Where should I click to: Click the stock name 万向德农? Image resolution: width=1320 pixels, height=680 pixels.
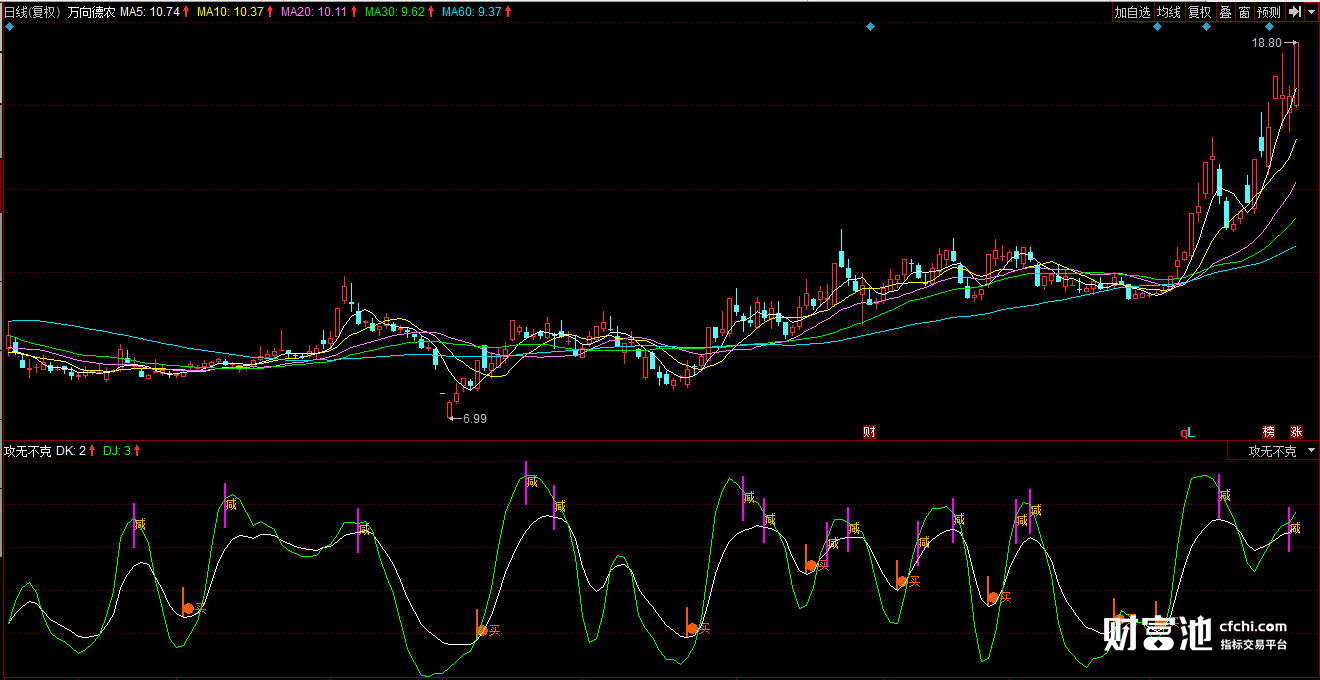91,12
